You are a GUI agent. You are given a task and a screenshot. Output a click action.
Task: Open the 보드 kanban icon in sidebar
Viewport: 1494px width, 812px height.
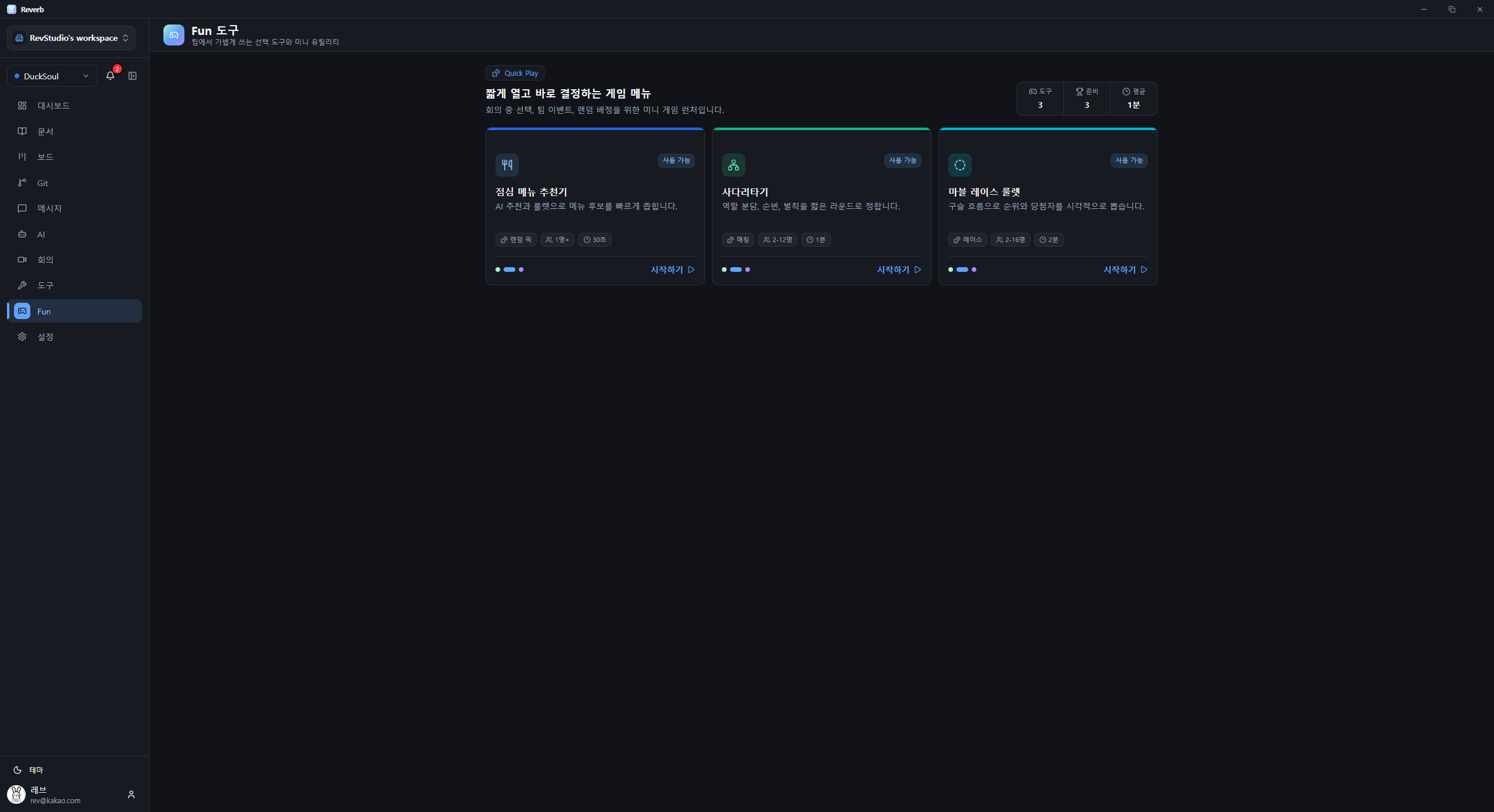coord(22,157)
